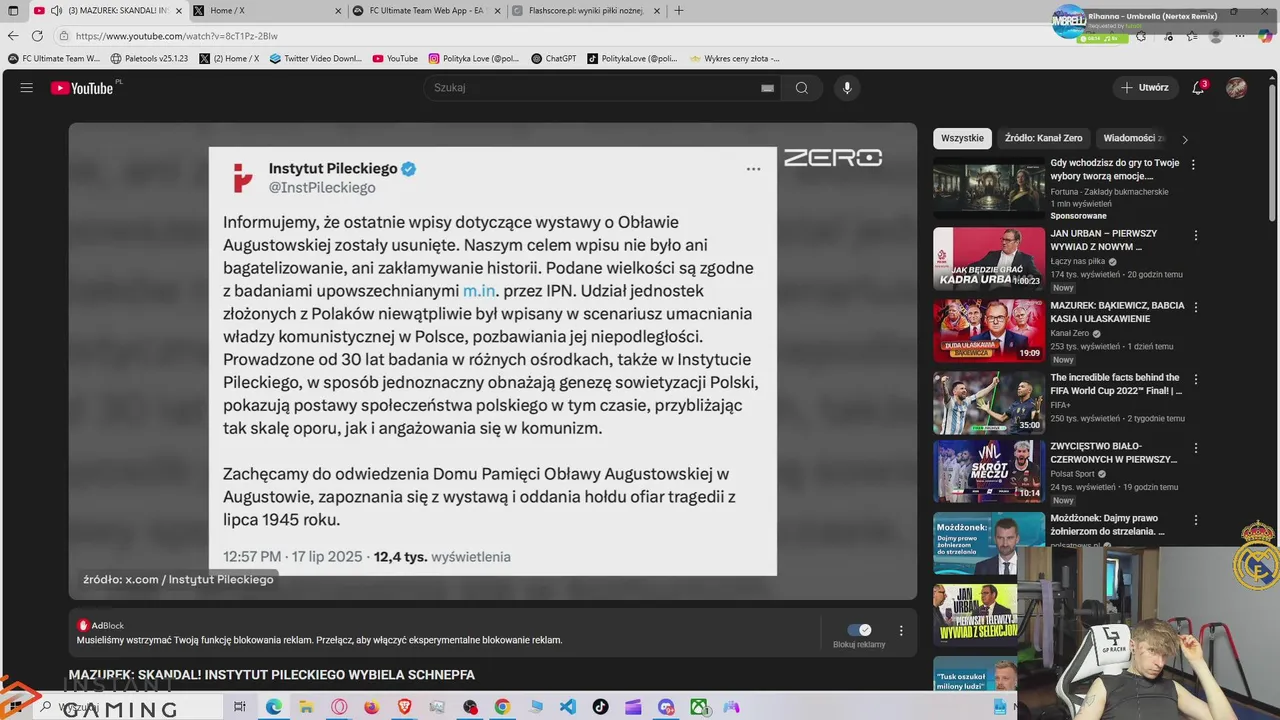Open Google Chrome from taskbar
The height and width of the screenshot is (720, 1280).
click(x=502, y=707)
